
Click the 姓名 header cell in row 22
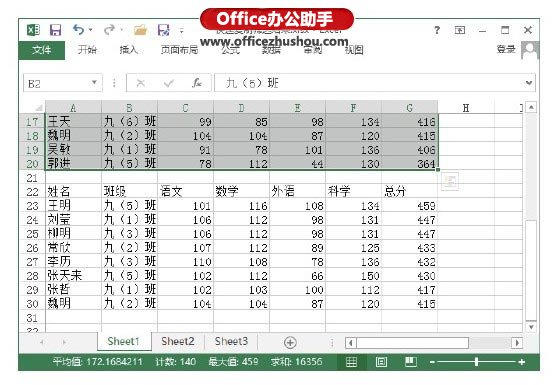click(x=73, y=191)
